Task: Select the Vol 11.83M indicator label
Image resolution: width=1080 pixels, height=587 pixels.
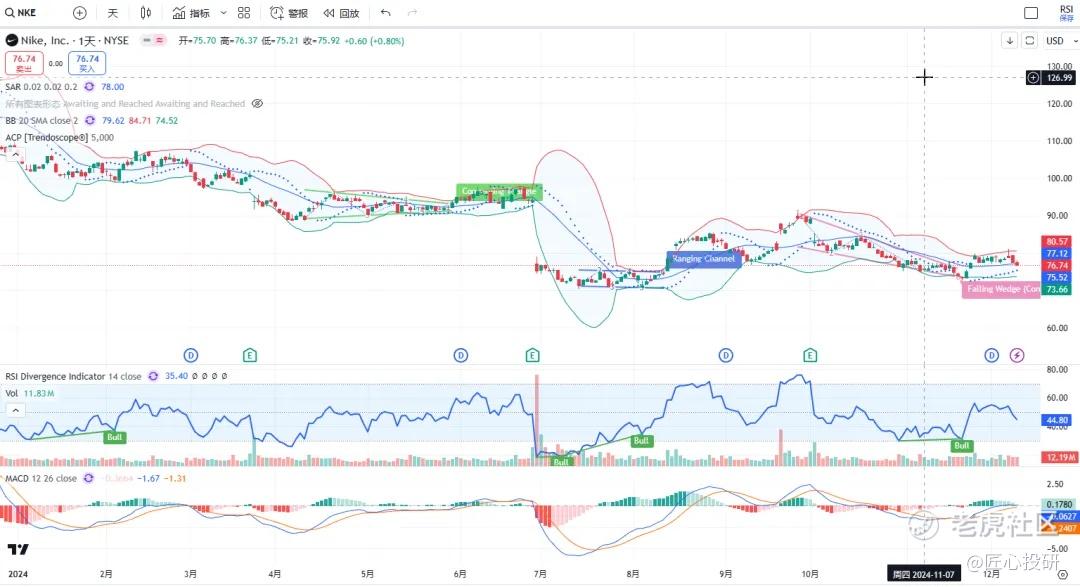Action: tap(30, 393)
